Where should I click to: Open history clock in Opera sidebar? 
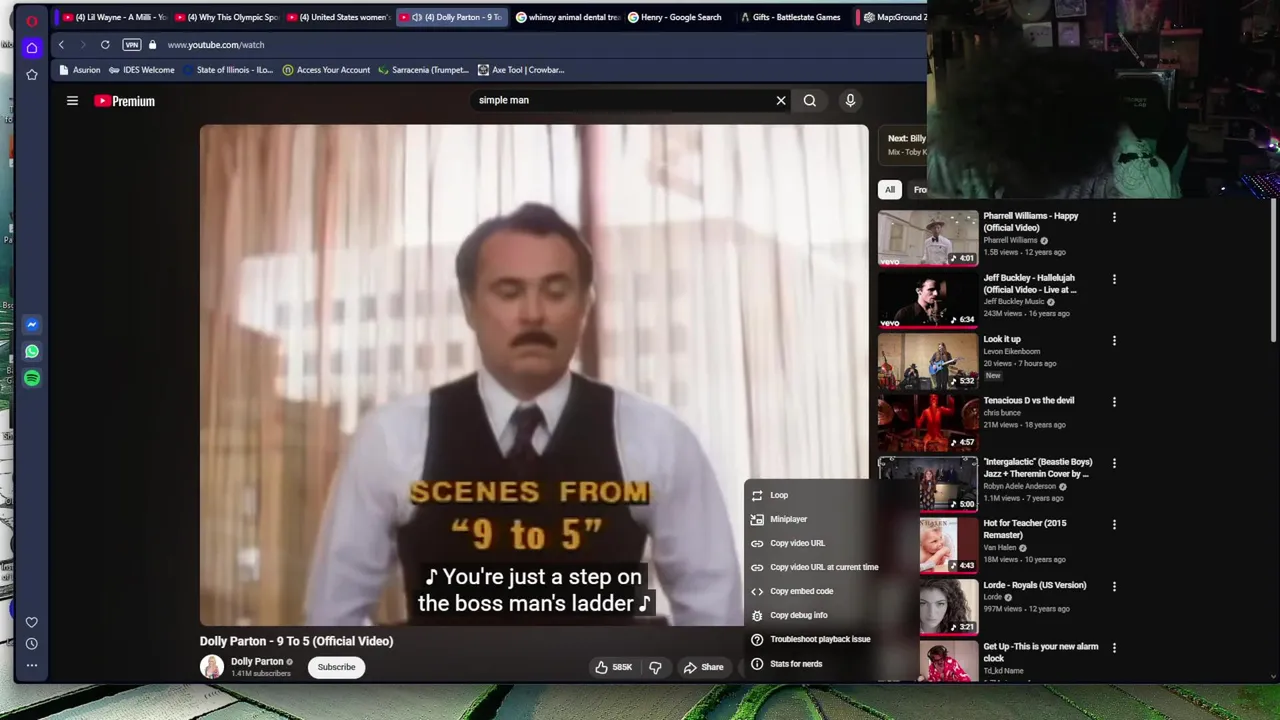click(x=32, y=644)
